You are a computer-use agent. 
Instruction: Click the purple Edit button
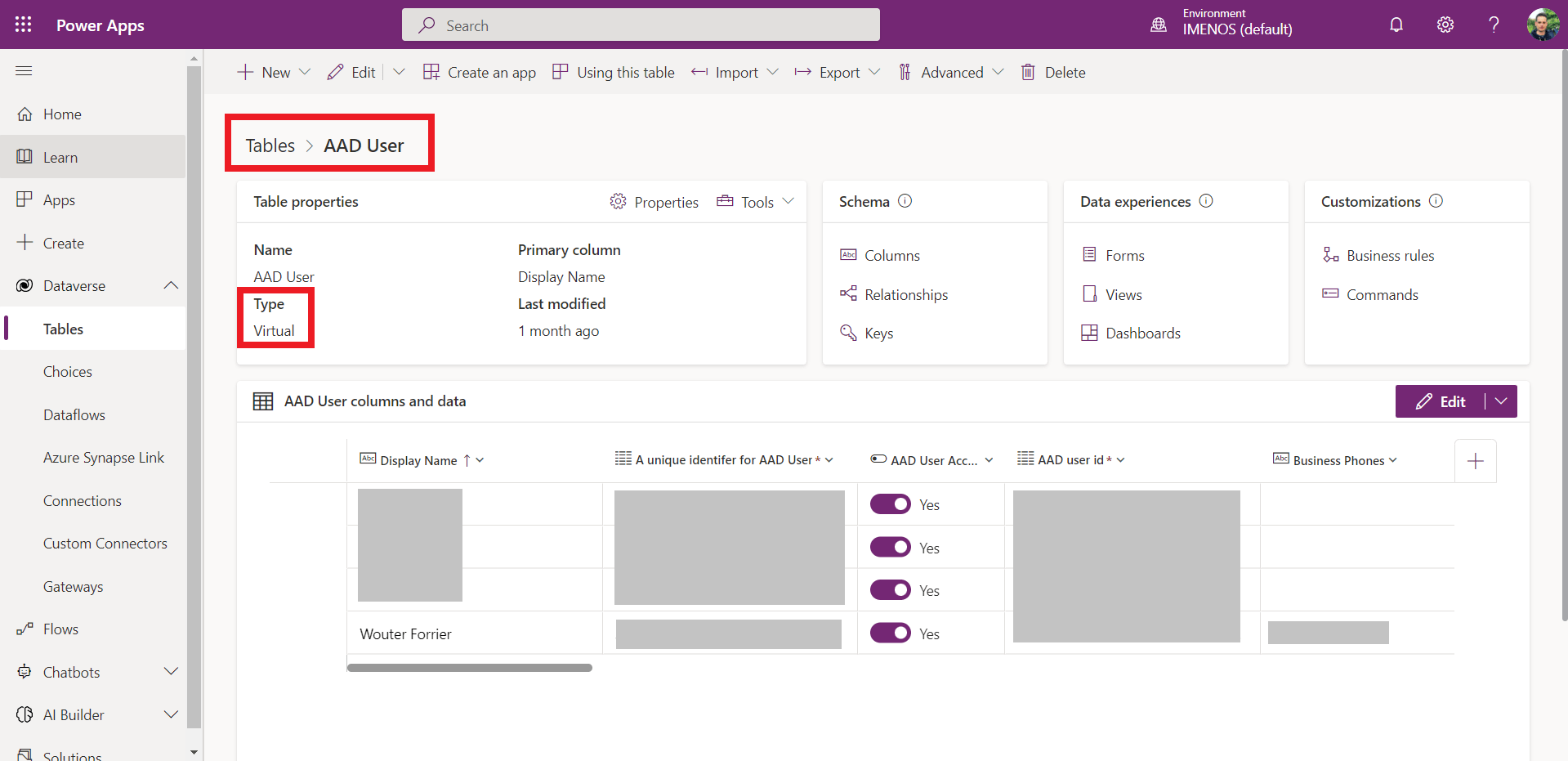click(1441, 401)
